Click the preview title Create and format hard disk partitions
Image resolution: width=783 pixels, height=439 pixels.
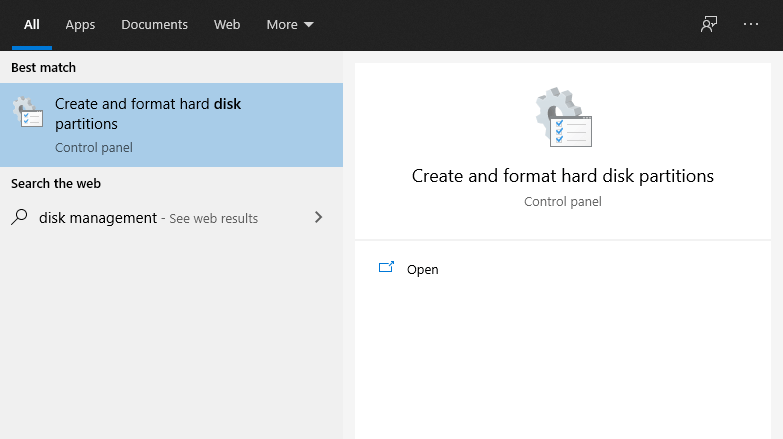click(563, 176)
